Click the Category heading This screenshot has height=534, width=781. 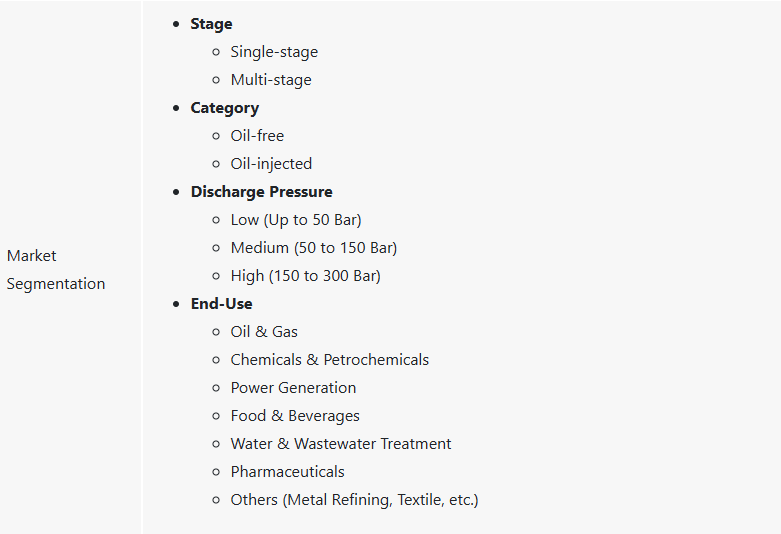[225, 108]
